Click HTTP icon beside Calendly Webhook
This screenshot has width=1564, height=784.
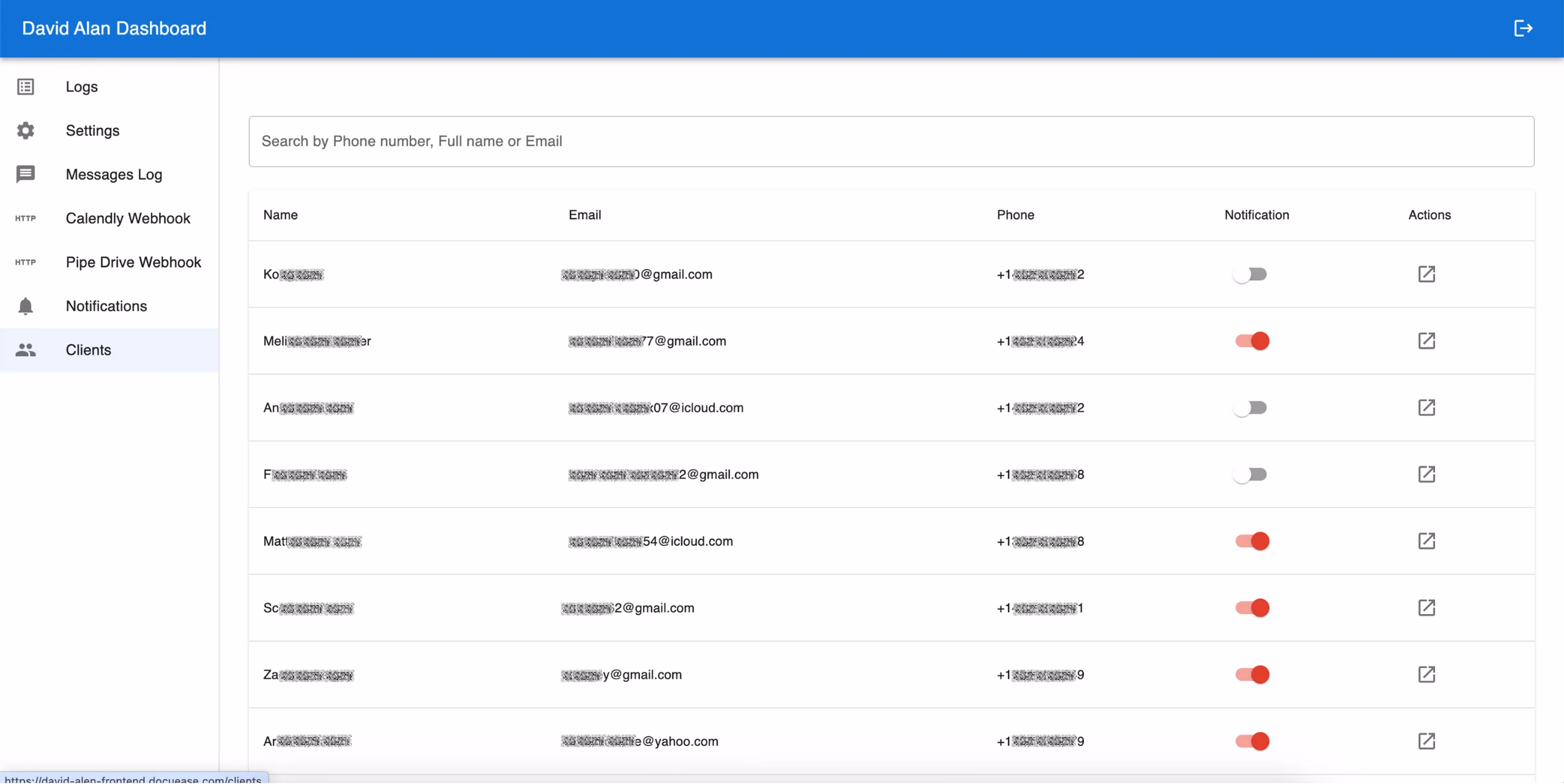tap(26, 218)
